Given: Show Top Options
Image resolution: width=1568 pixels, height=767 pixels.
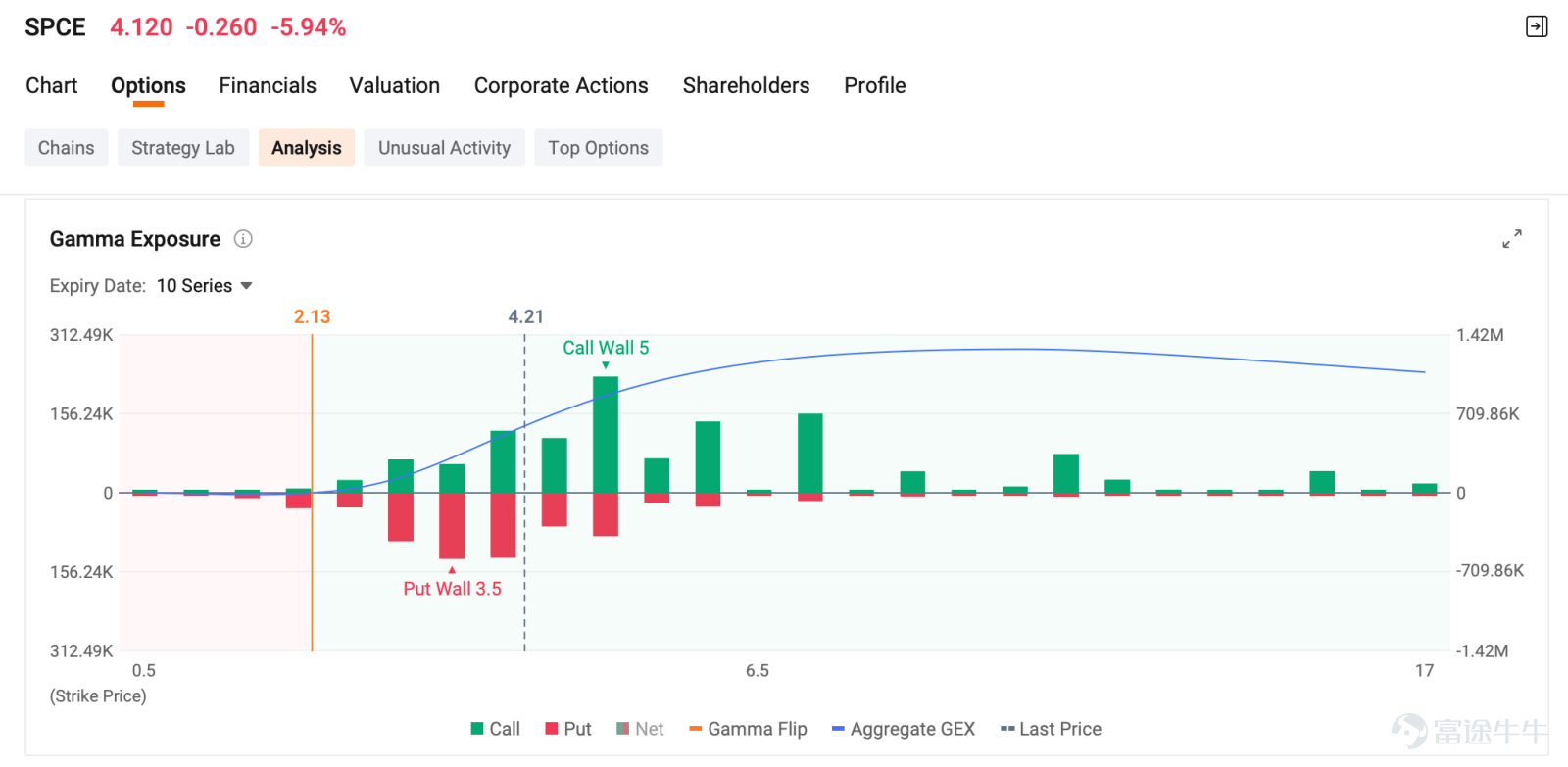Looking at the screenshot, I should 599,148.
